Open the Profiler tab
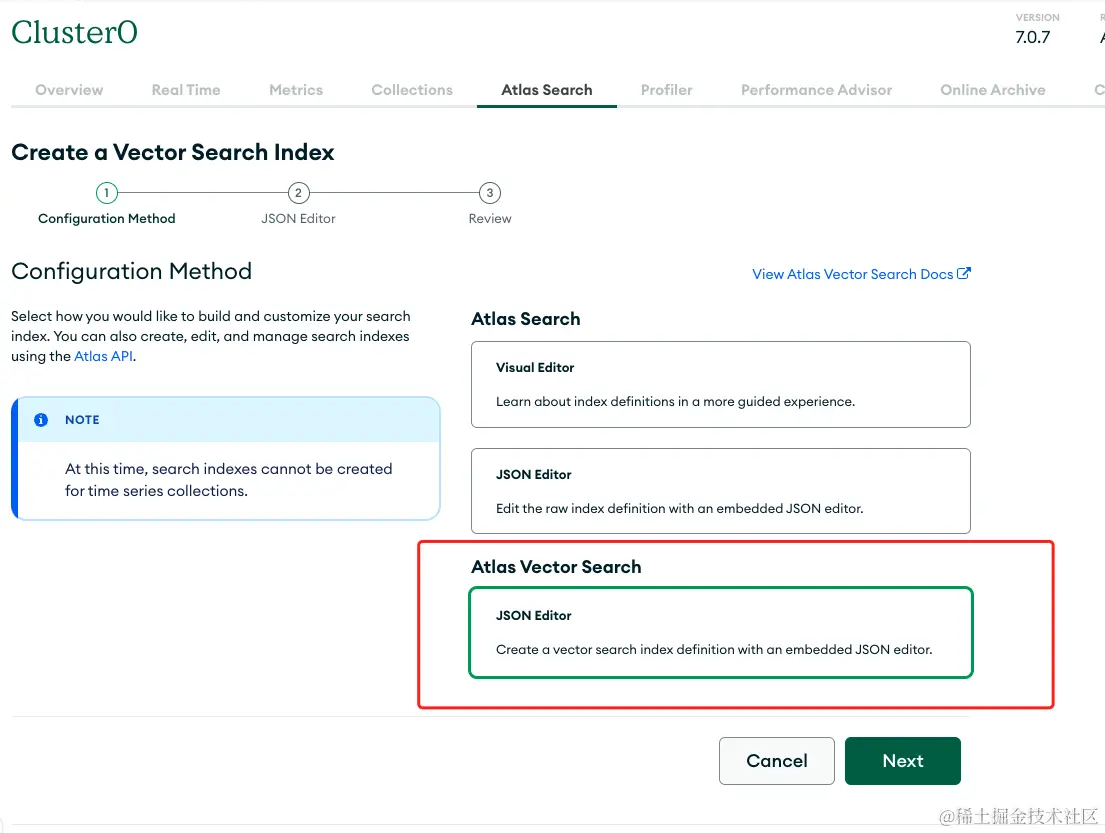This screenshot has height=833, width=1105. (x=667, y=90)
